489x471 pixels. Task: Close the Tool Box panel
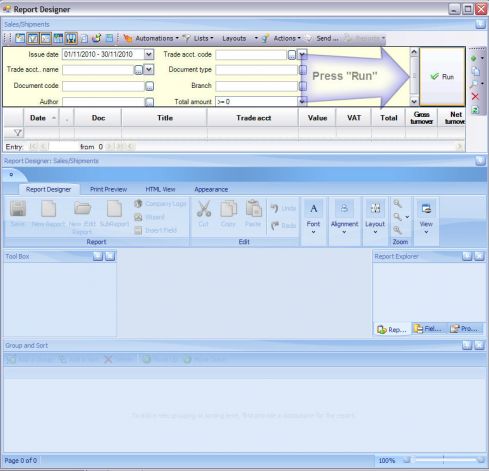pos(110,256)
